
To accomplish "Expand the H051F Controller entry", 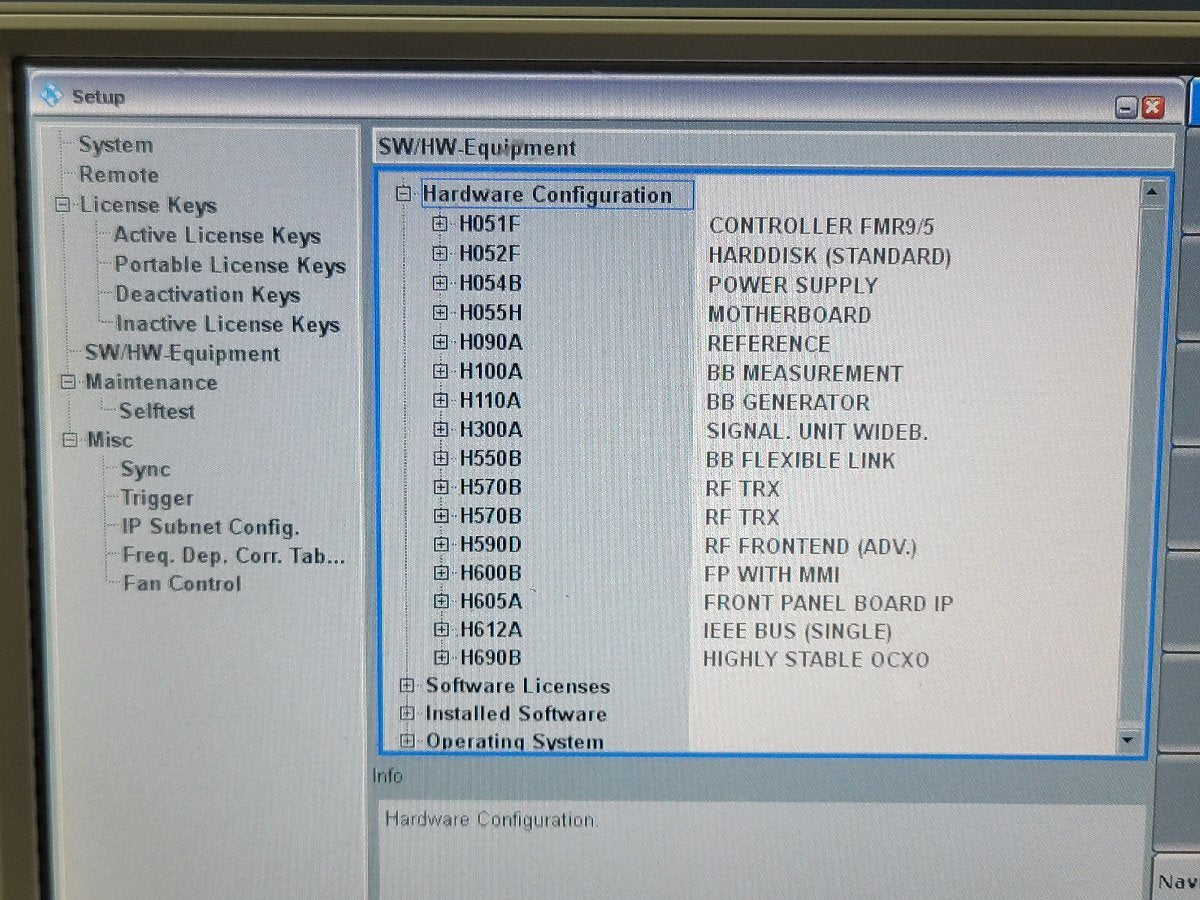I will tap(439, 225).
